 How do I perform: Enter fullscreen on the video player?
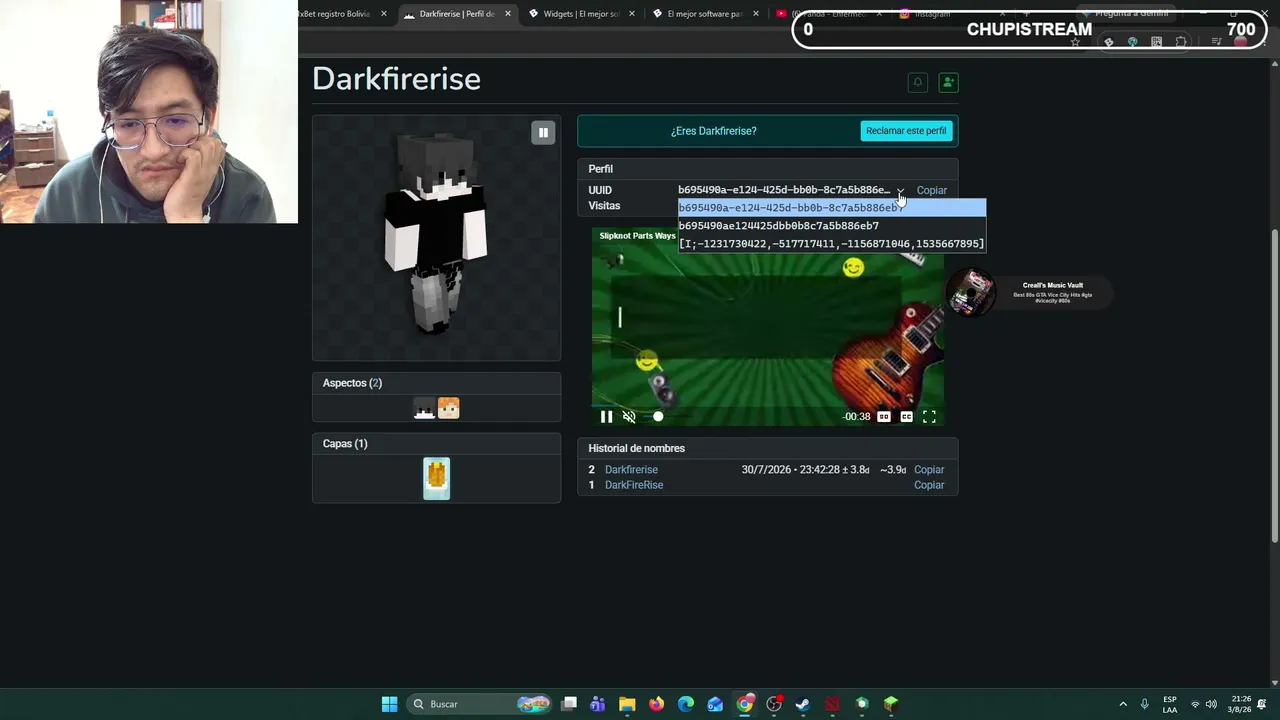tap(929, 417)
